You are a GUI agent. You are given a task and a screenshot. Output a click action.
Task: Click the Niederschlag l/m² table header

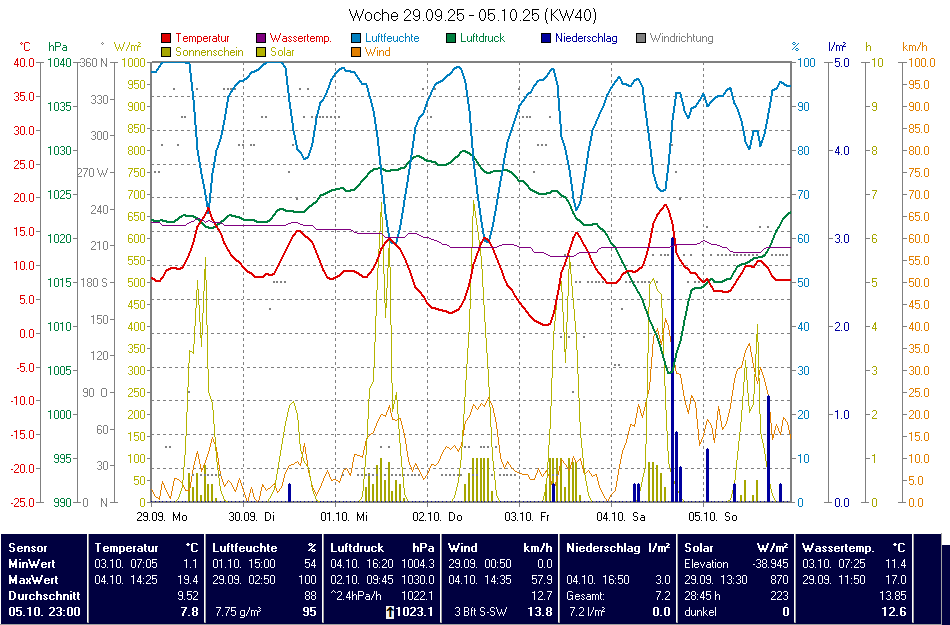pos(618,548)
